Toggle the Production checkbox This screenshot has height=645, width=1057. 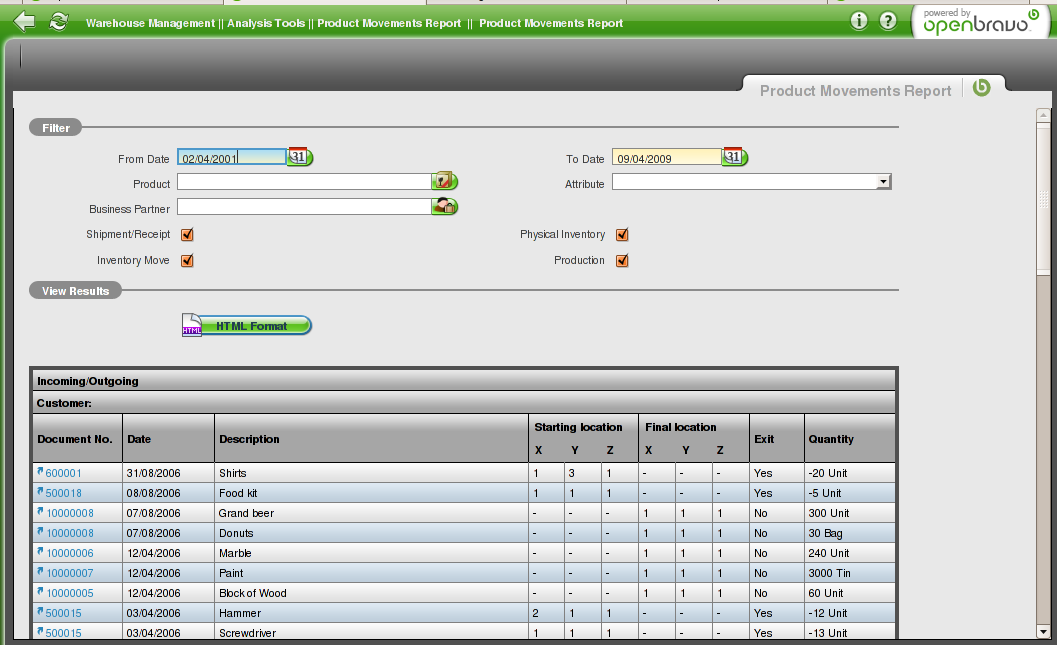[622, 261]
